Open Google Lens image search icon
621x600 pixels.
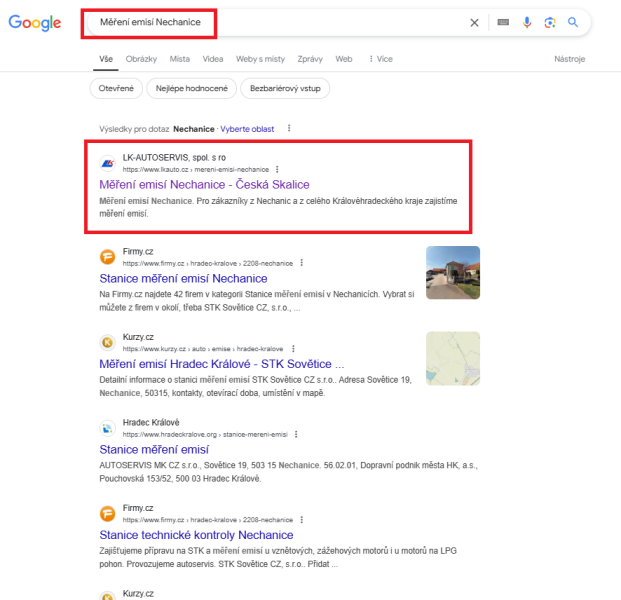point(550,23)
